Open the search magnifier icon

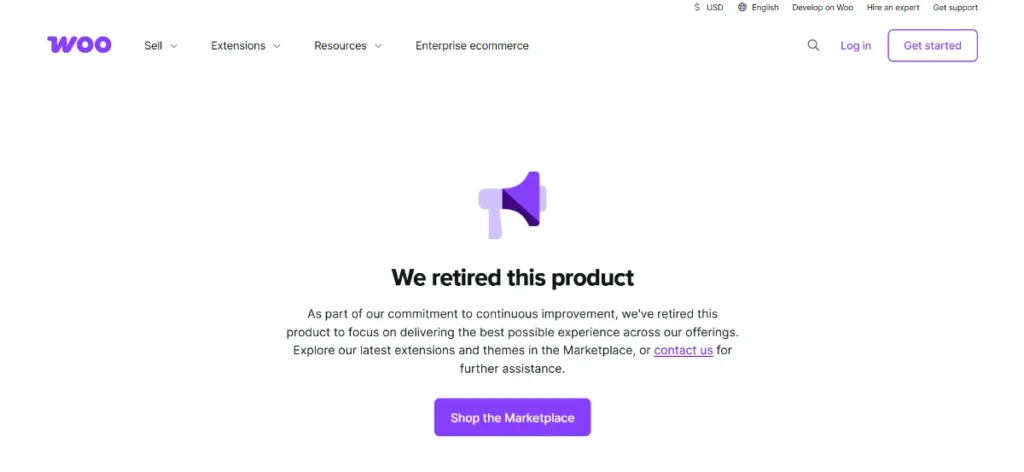[813, 45]
